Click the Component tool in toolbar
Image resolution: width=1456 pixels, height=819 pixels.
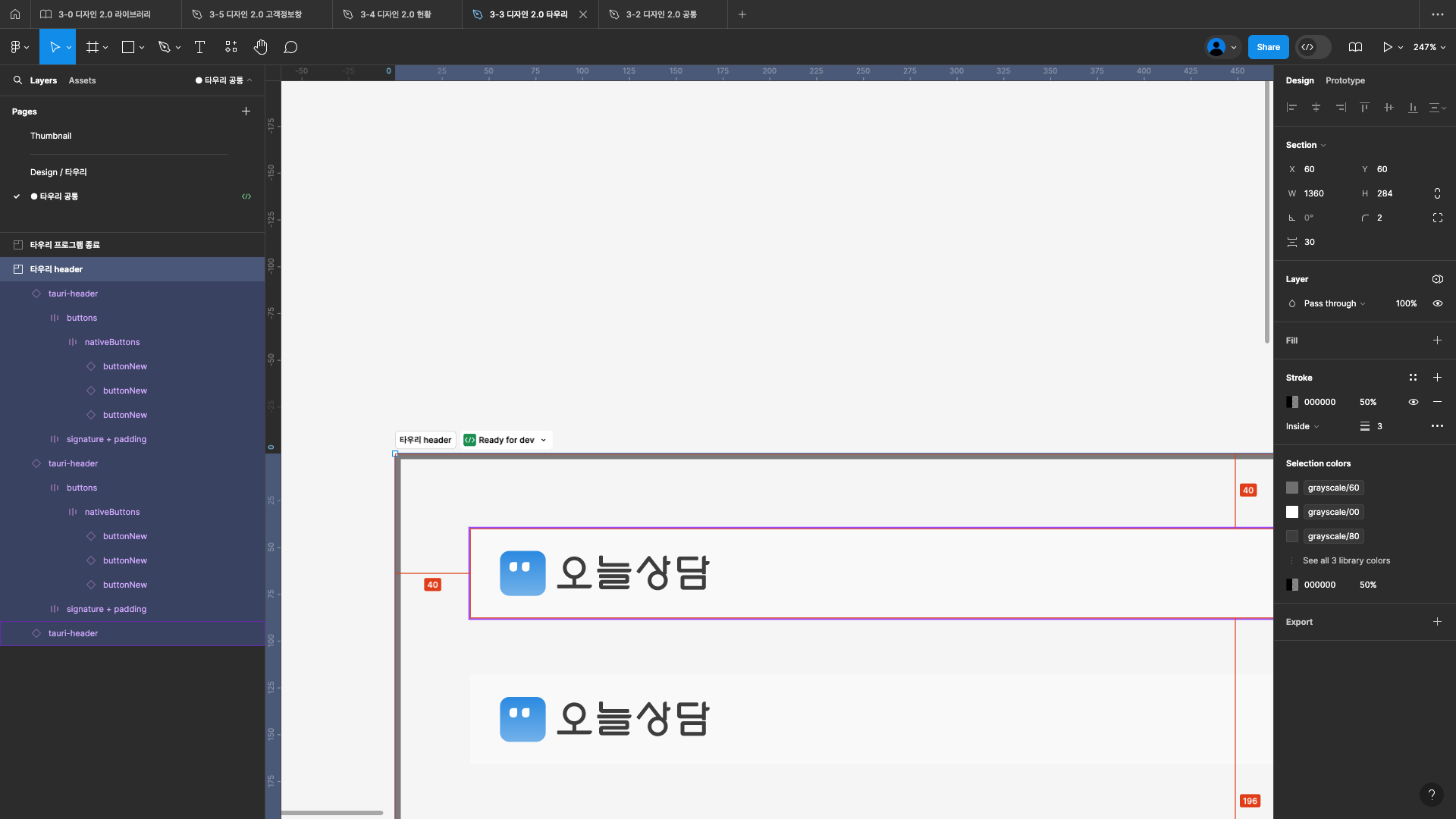[231, 47]
